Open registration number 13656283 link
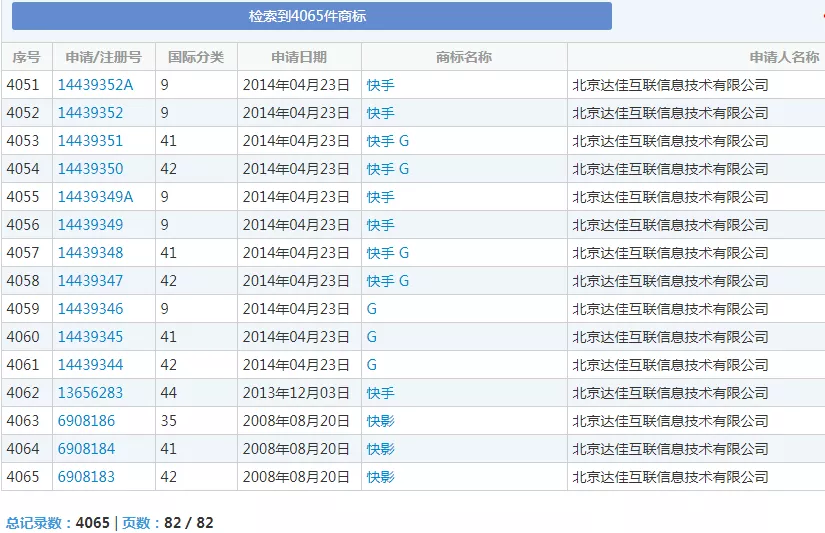This screenshot has width=825, height=533. tap(90, 393)
